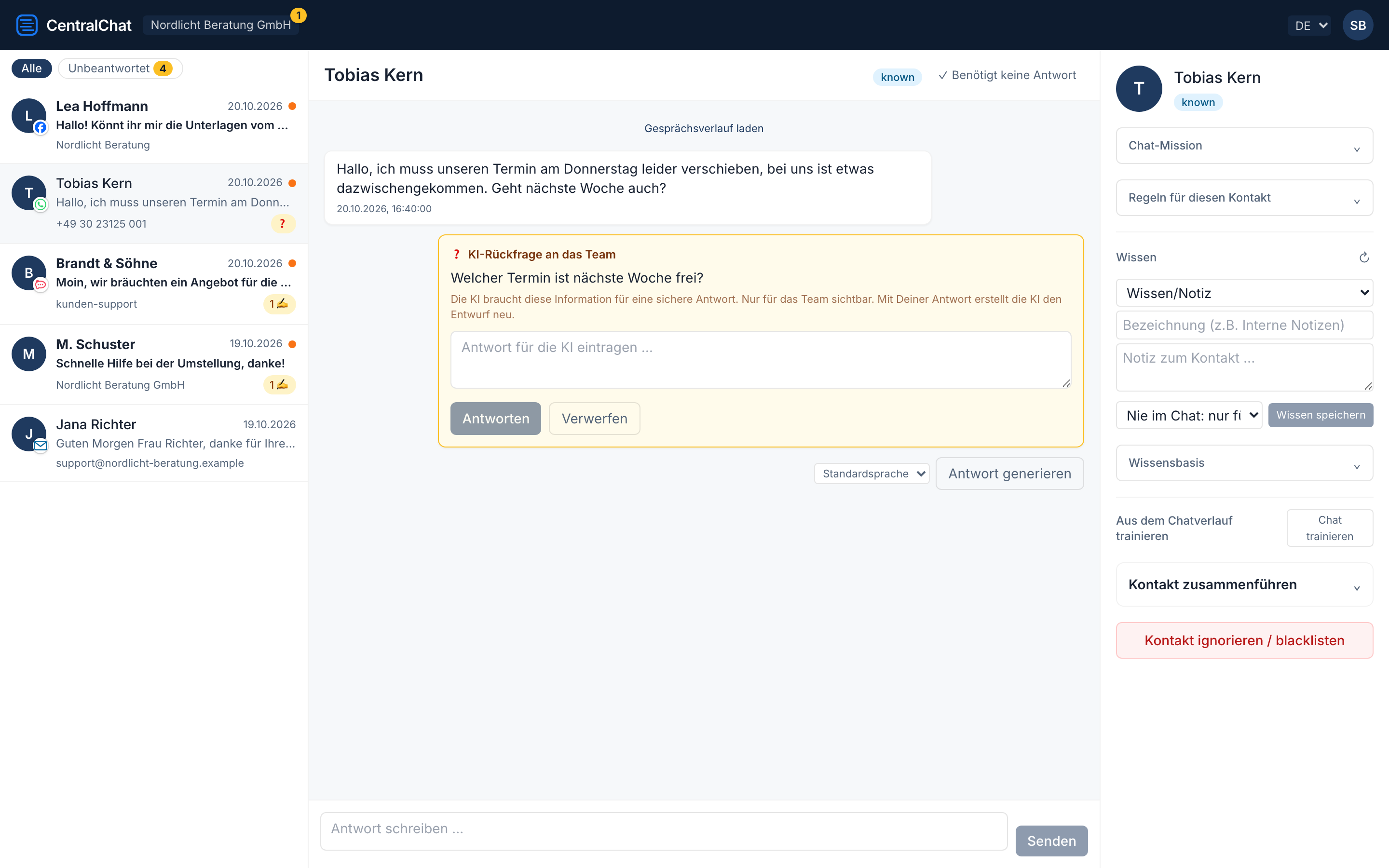Viewport: 1389px width, 868px height.
Task: Click the large T avatar in contact panel
Action: click(x=1139, y=88)
